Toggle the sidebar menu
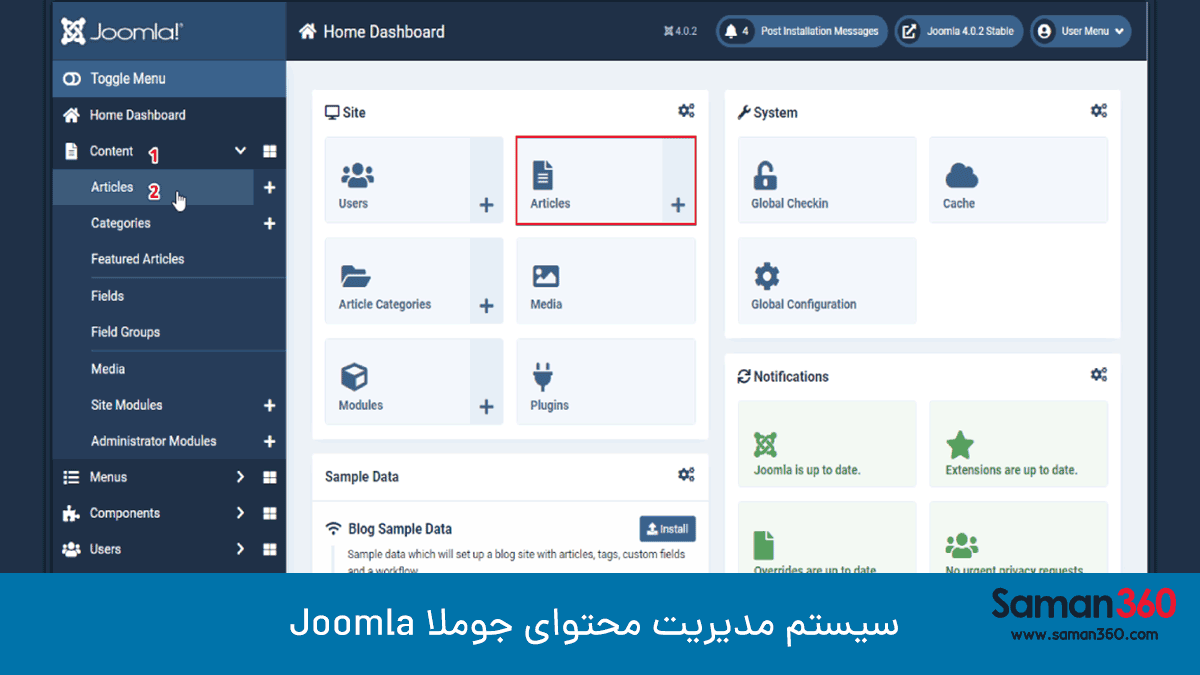 (x=169, y=78)
